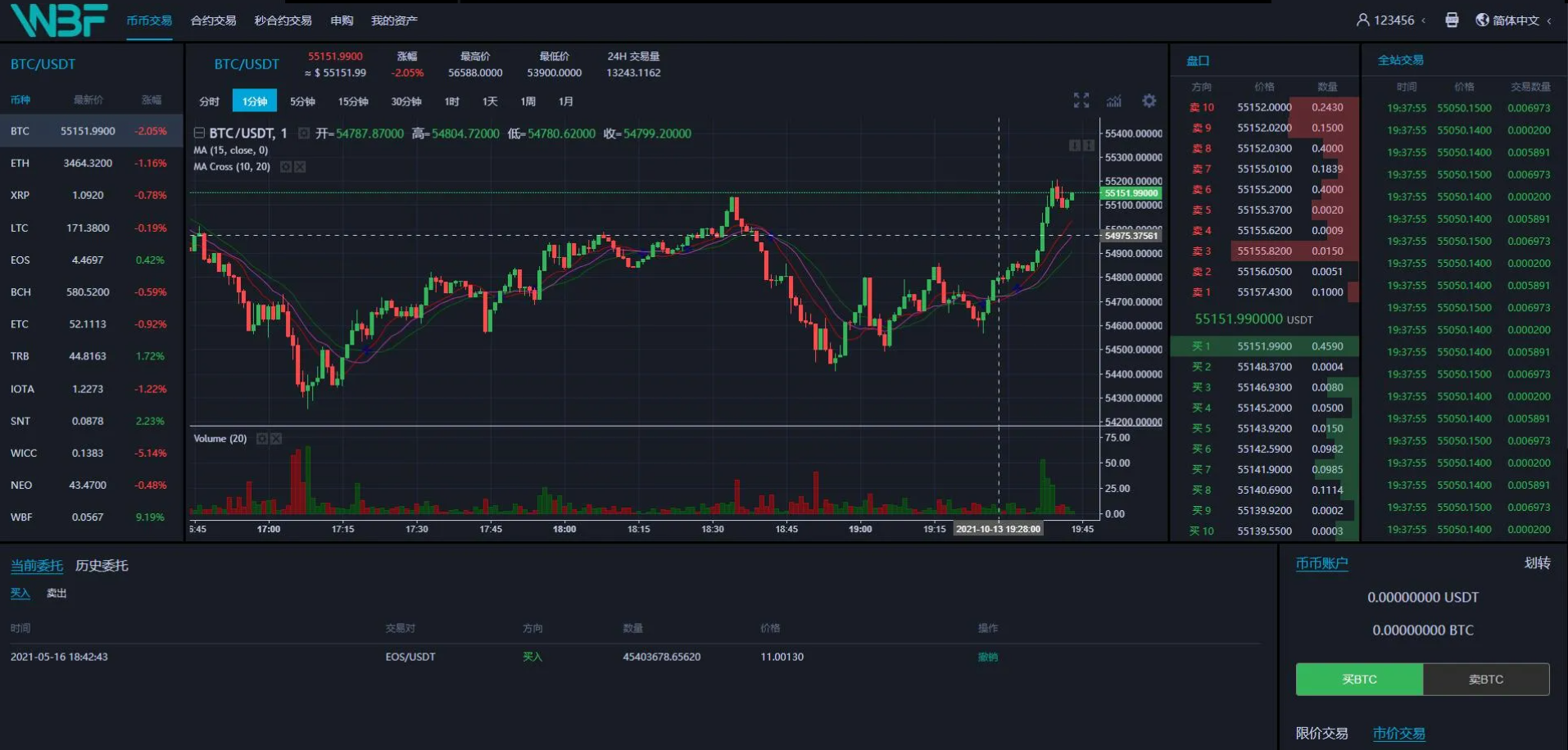Open the 合约交易 navigation menu

[213, 20]
